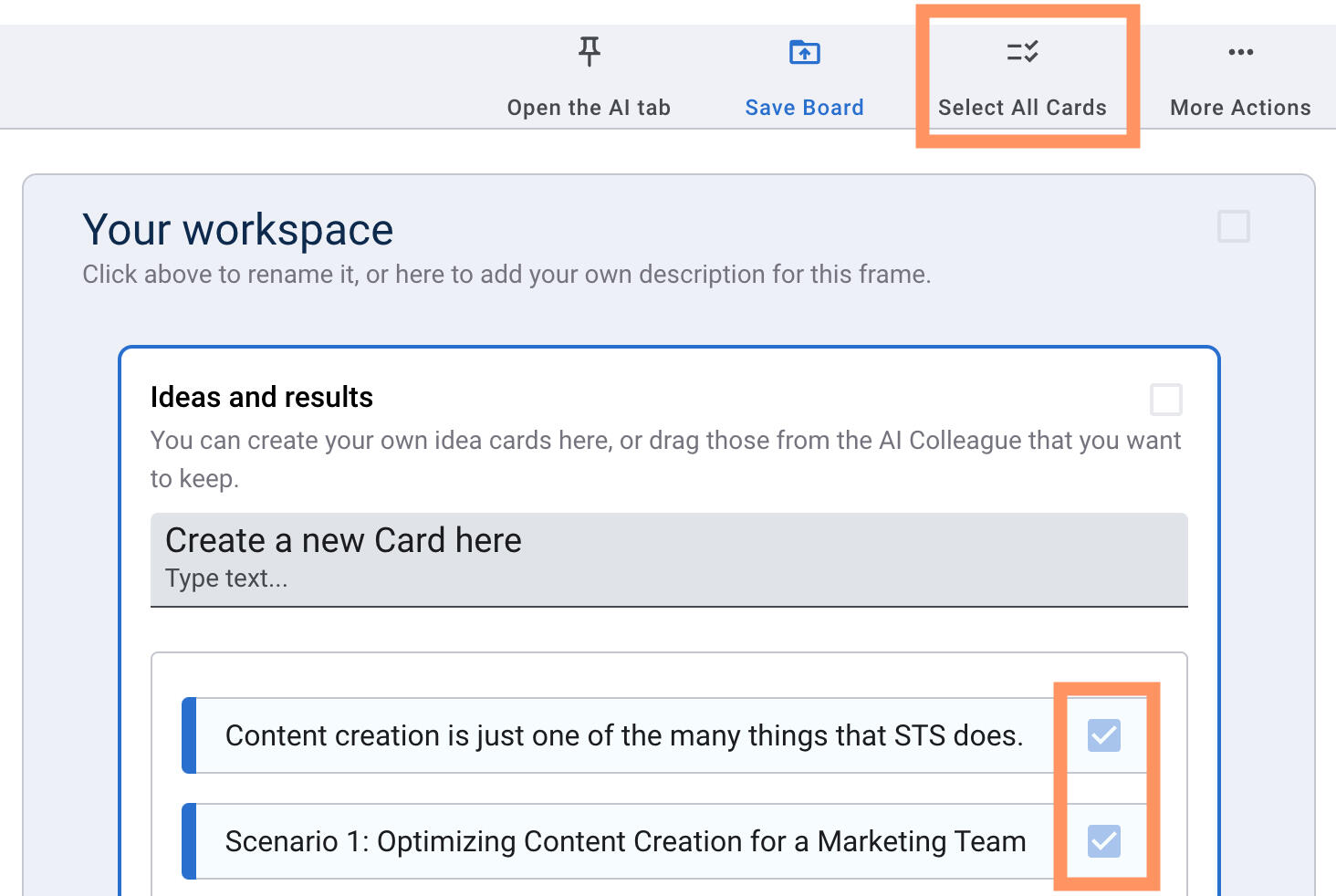Open the Scenario 1 Optimizing Content card text
This screenshot has height=896, width=1336.
[625, 841]
